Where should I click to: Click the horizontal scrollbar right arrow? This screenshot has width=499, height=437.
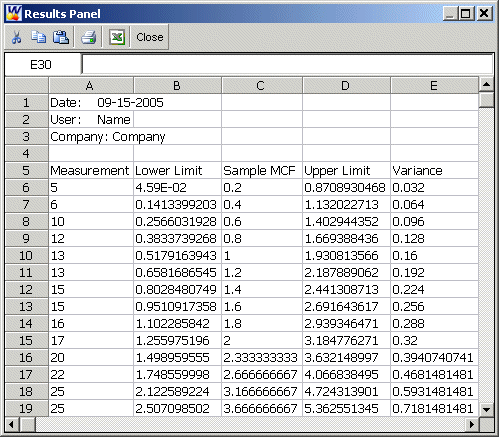(x=472, y=424)
